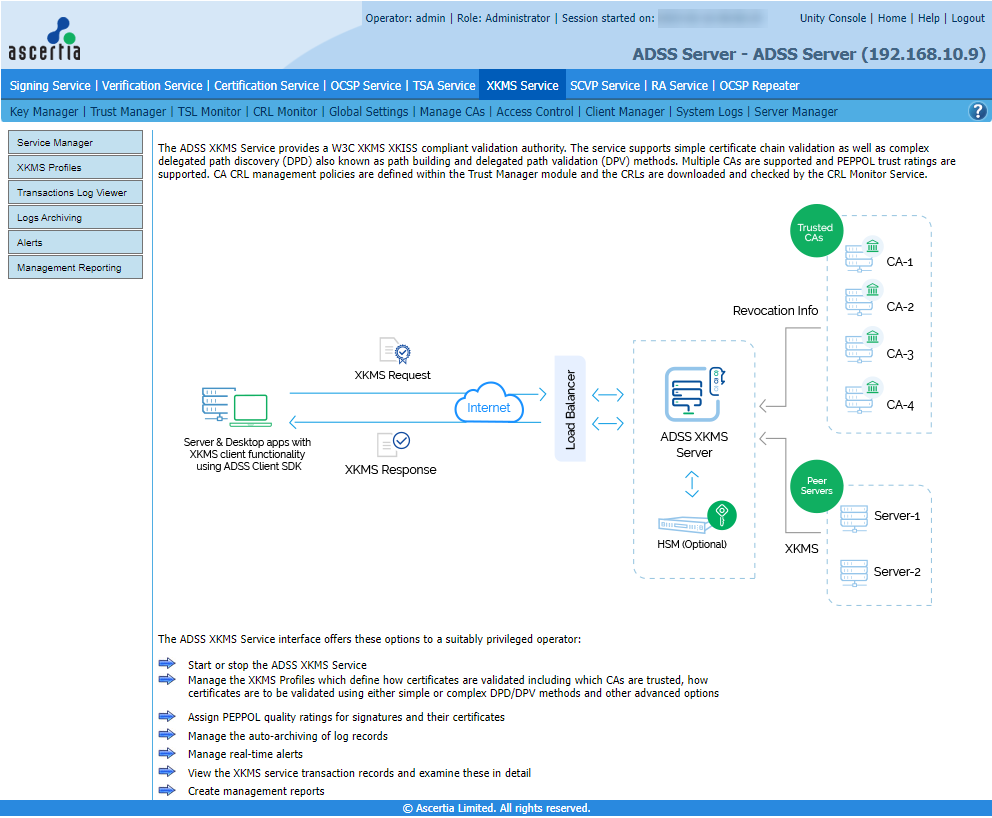Click the XKMS Request document icon
Viewport: 992px width, 818px height.
[394, 352]
